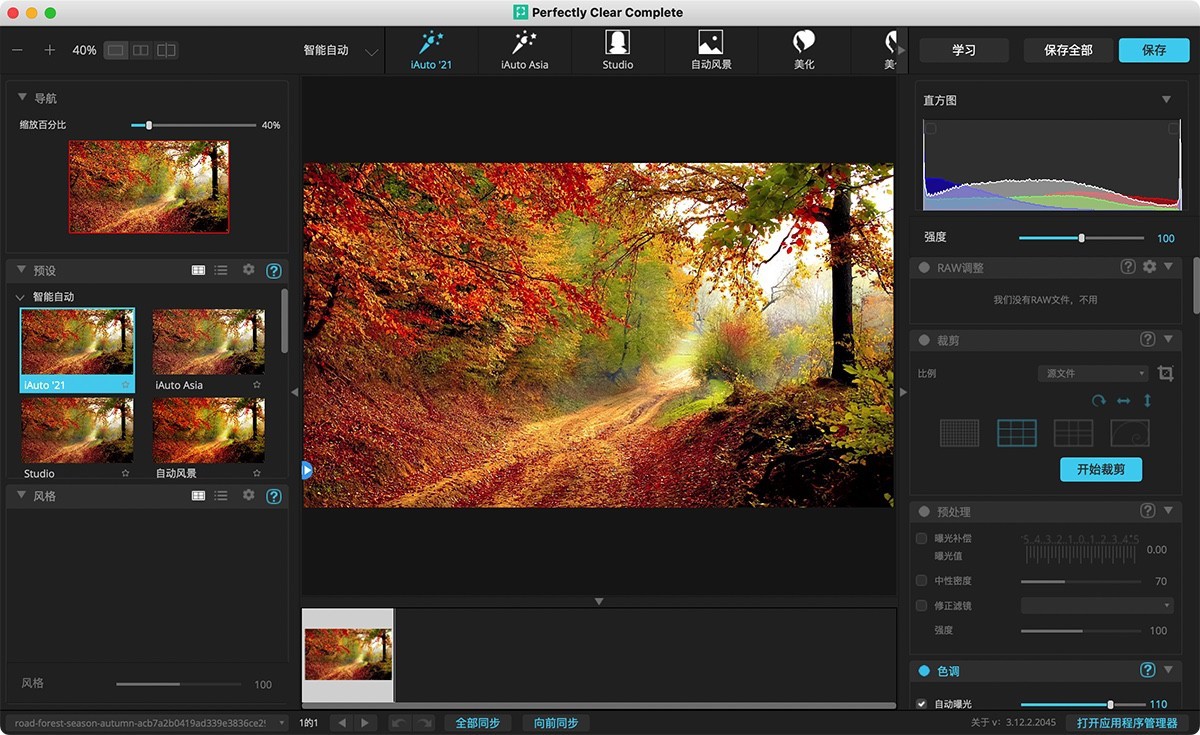Image resolution: width=1200 pixels, height=735 pixels.
Task: Open the help icon in the 预设 panel
Action: 273,270
